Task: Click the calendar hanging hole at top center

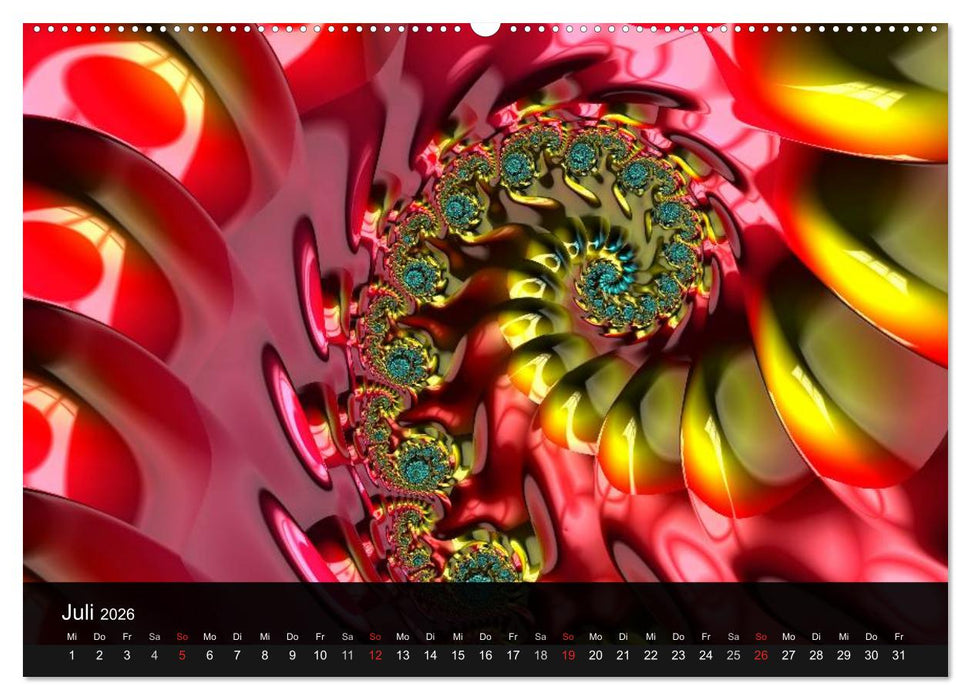Action: [x=485, y=27]
